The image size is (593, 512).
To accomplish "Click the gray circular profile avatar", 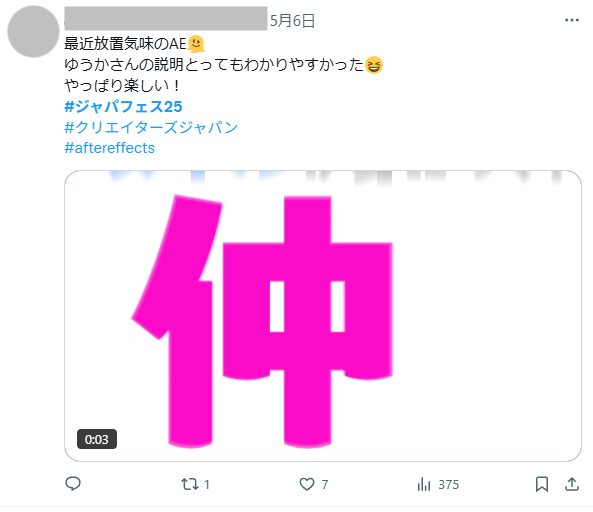I will [33, 31].
